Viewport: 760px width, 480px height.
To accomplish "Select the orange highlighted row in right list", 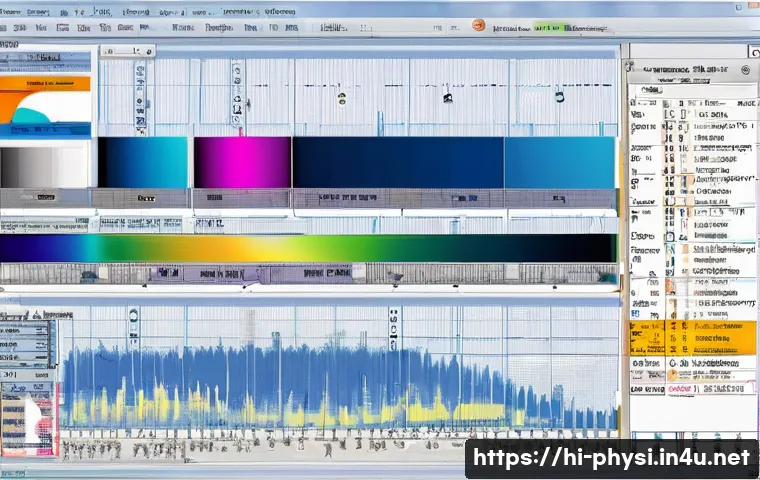I will [692, 338].
